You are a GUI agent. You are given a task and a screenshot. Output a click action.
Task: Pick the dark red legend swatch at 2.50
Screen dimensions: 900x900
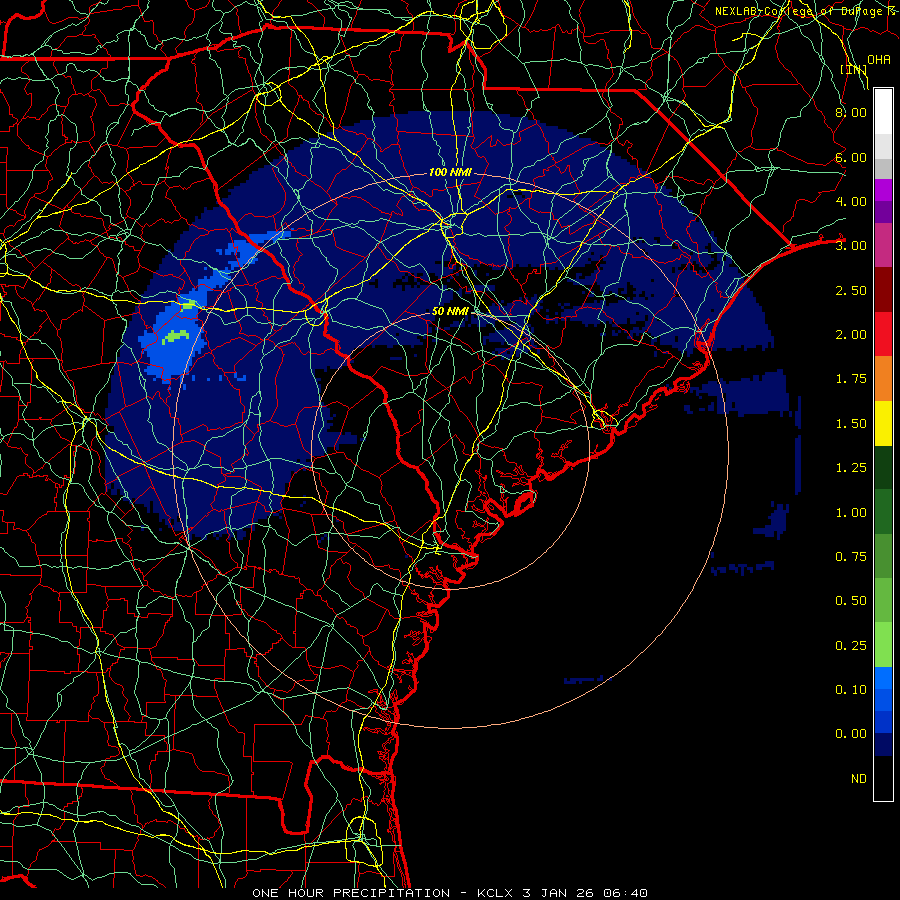[883, 290]
